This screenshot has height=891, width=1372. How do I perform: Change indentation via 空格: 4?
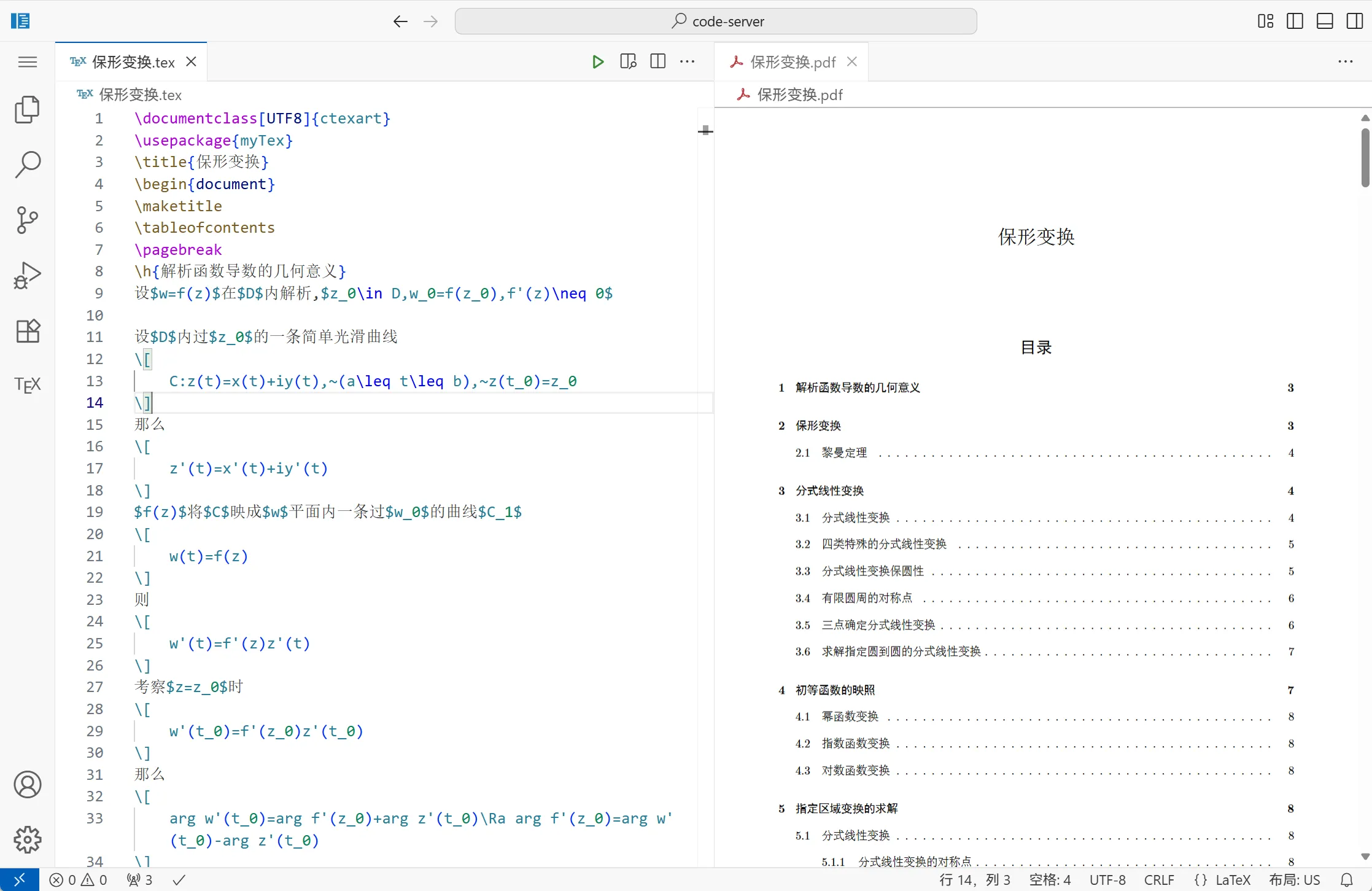click(1050, 880)
